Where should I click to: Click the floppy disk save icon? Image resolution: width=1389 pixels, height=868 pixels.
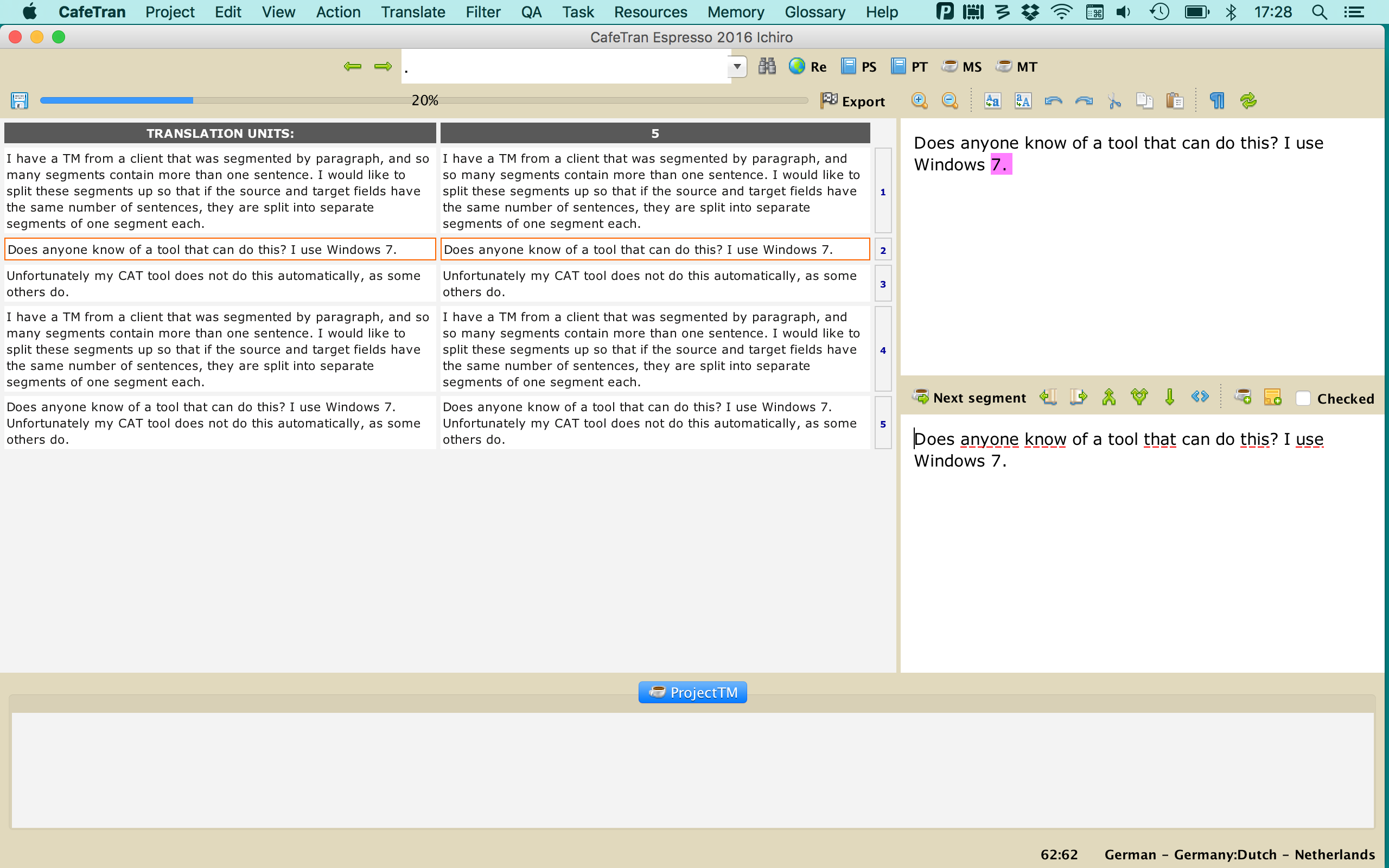pyautogui.click(x=20, y=101)
